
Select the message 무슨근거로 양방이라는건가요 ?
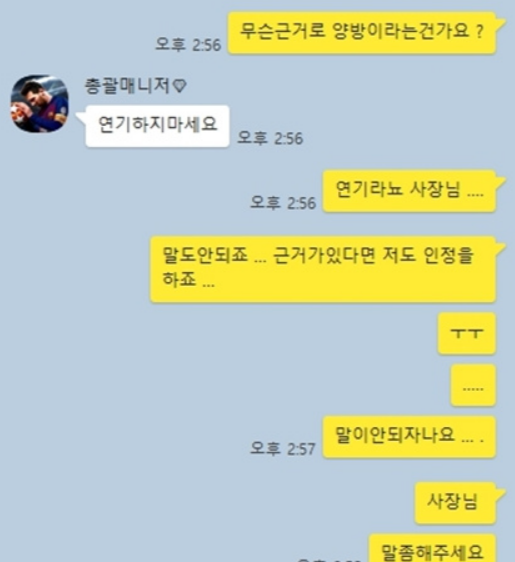[362, 33]
